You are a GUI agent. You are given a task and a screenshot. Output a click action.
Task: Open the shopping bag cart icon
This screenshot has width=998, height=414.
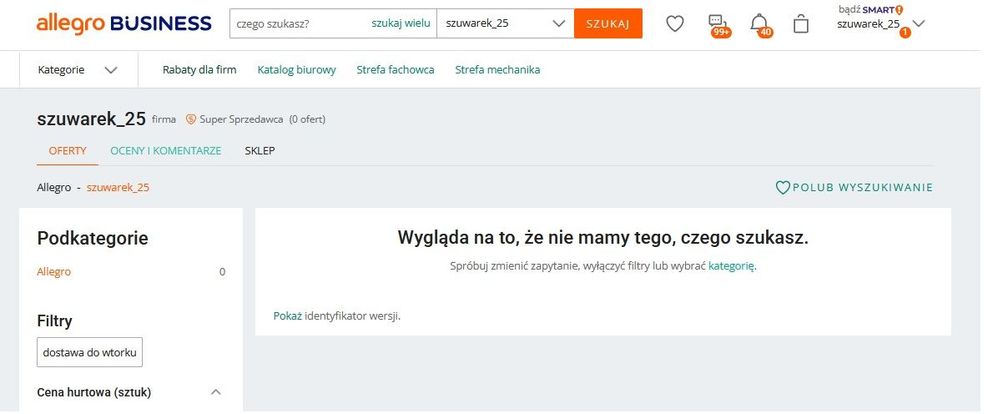tap(801, 24)
